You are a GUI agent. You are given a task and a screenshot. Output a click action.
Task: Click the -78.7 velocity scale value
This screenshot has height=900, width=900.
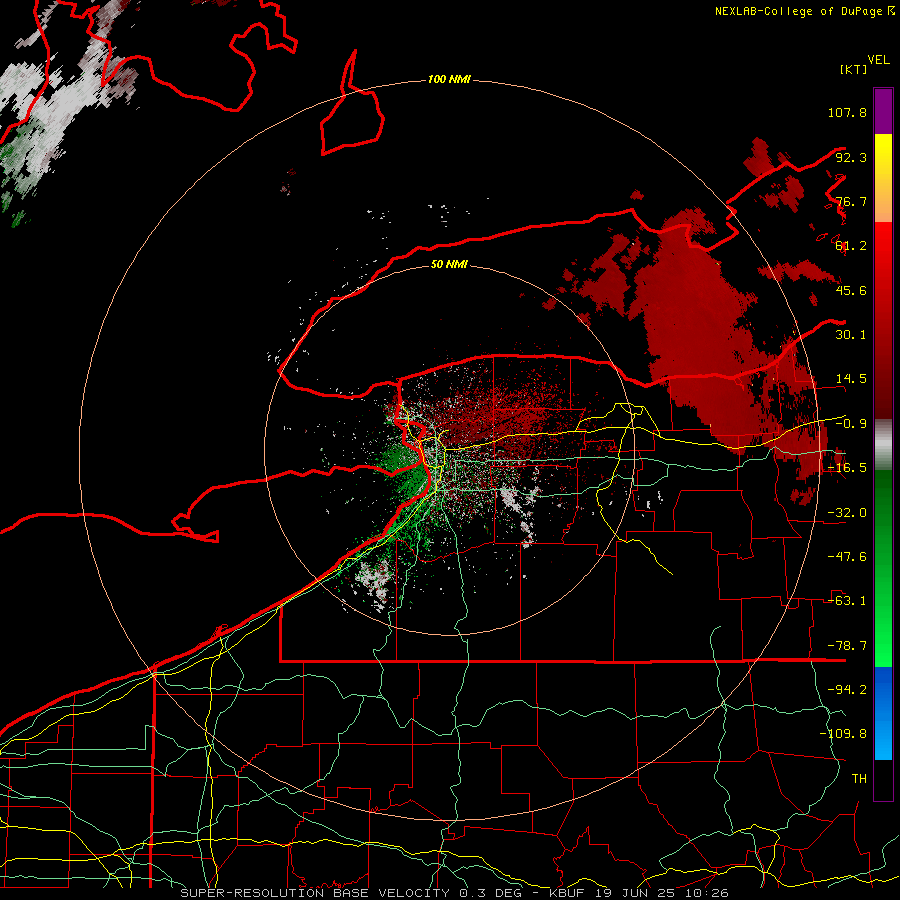point(847,646)
